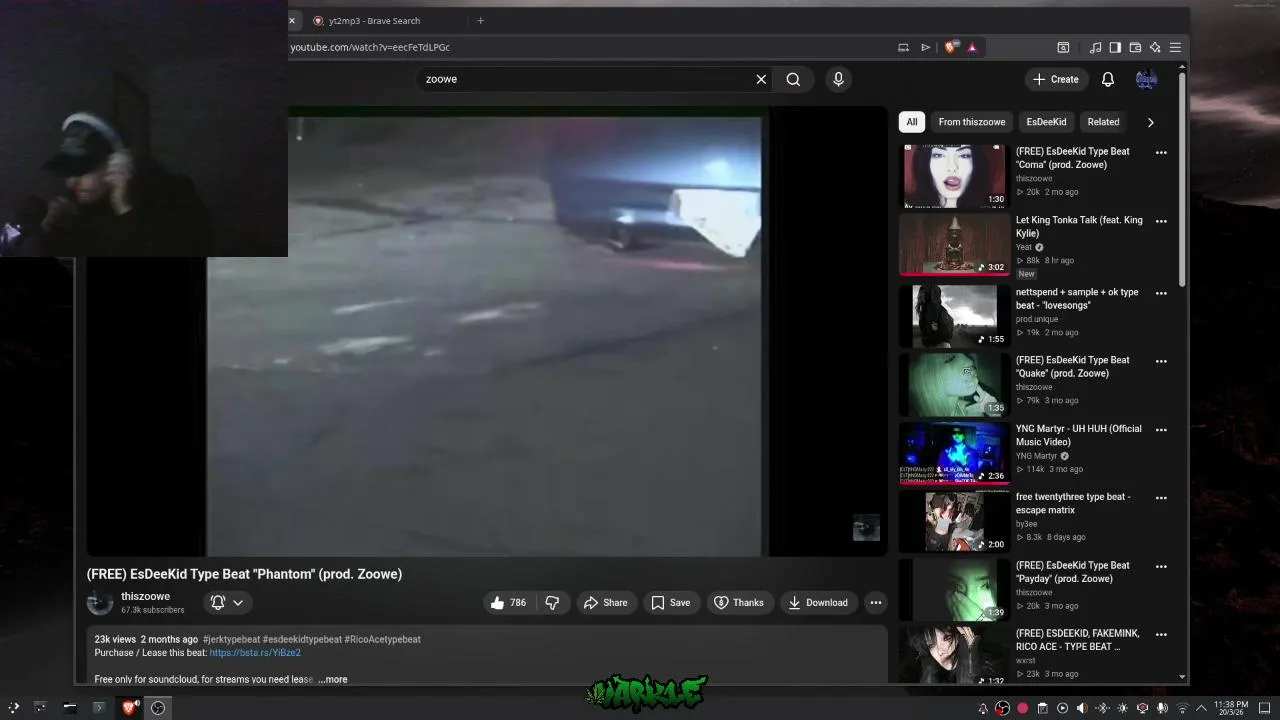Open the "Coma" type beat thumbnail

(954, 176)
